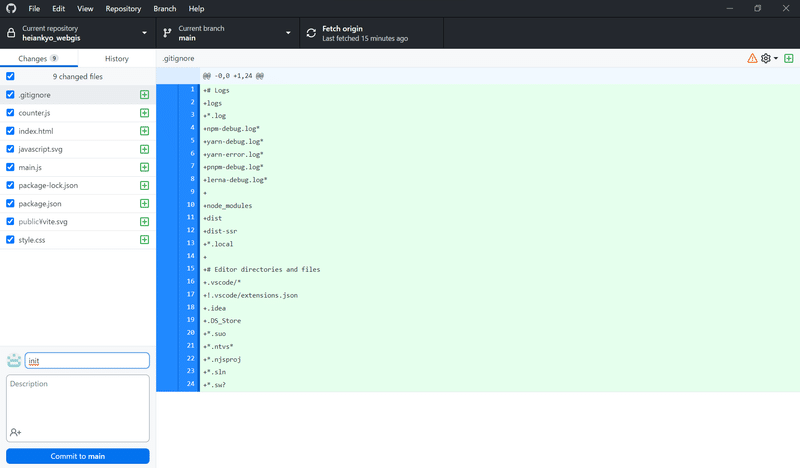Uncheck the index.html file checkbox
Image resolution: width=800 pixels, height=468 pixels.
point(10,131)
